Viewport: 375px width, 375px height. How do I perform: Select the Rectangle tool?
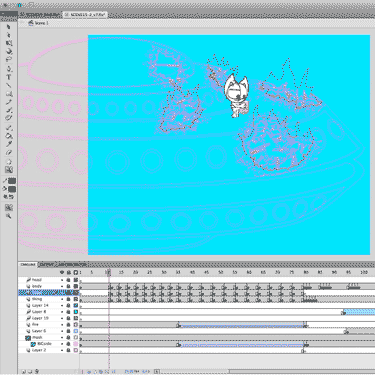[x=9, y=94]
